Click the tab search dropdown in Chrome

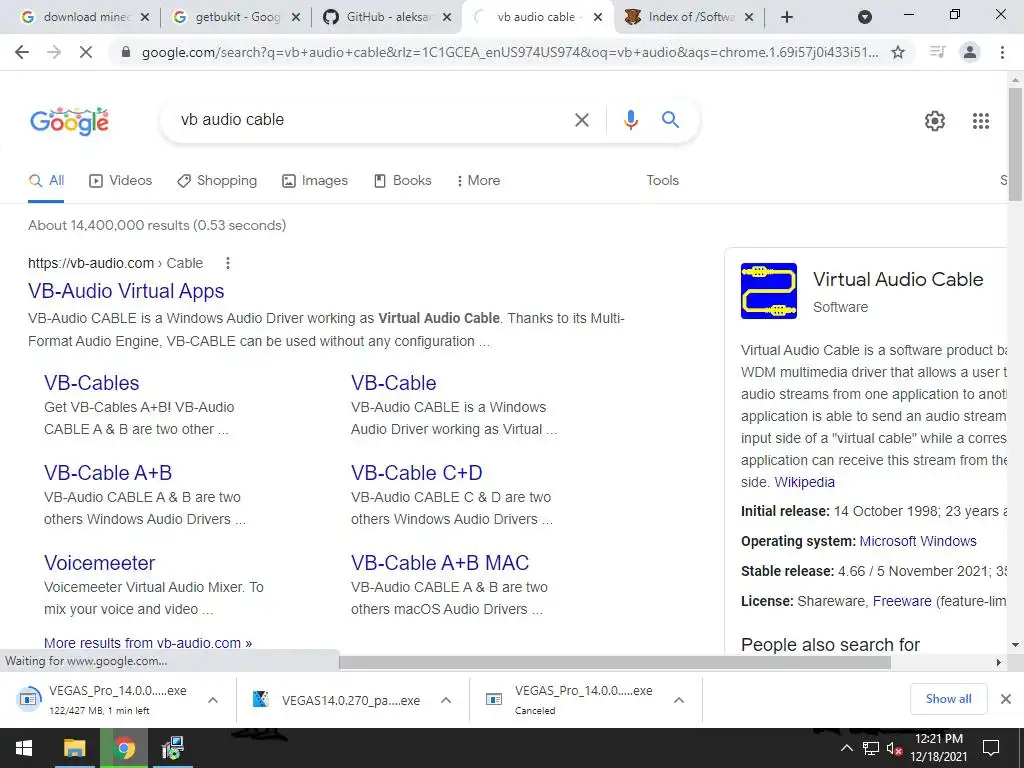pos(865,18)
